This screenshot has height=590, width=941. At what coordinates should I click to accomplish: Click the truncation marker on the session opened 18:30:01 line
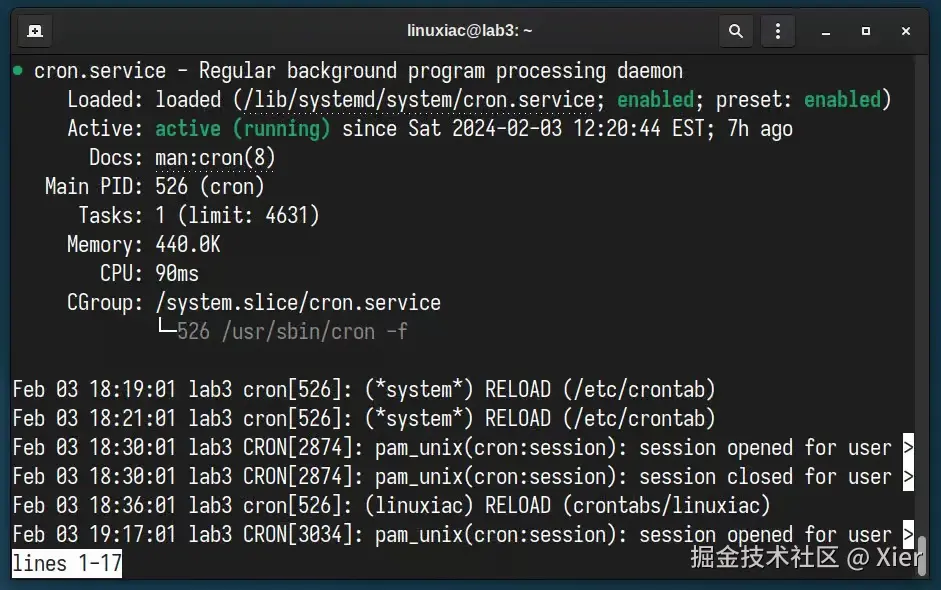pyautogui.click(x=908, y=448)
